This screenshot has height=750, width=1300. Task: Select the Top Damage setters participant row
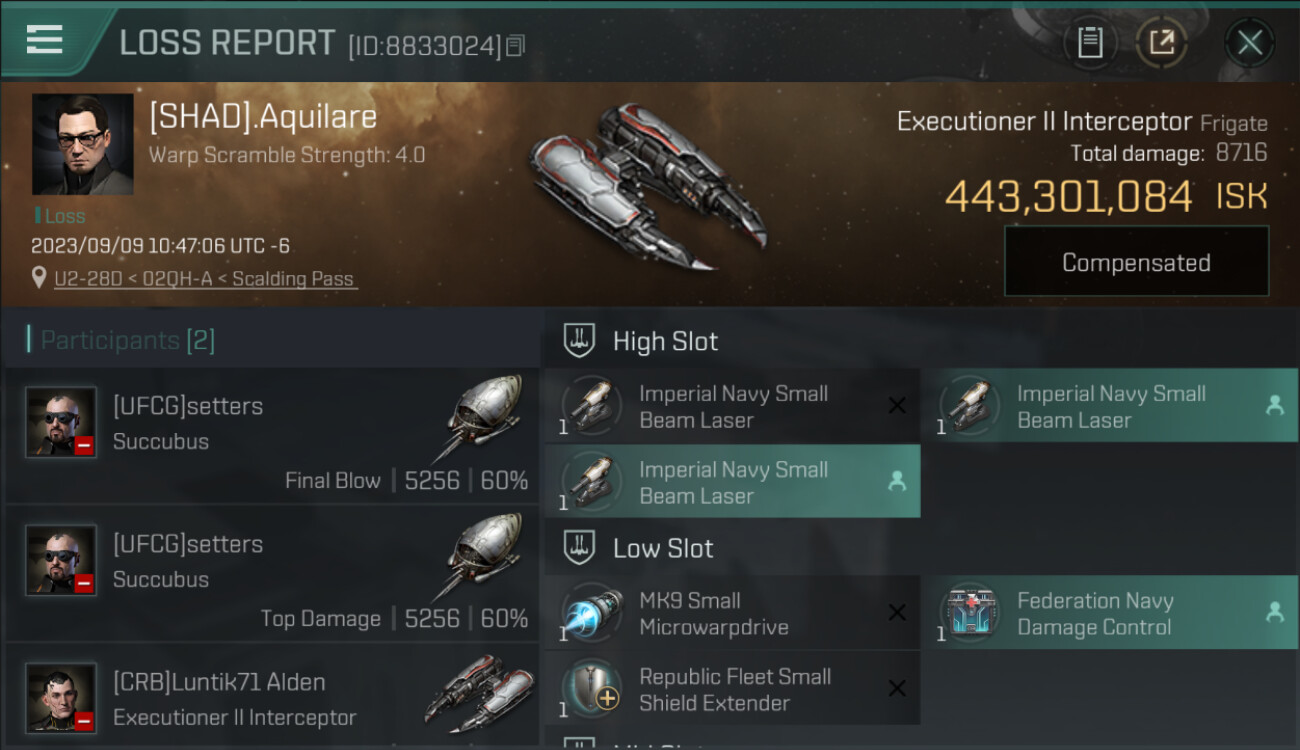point(272,573)
